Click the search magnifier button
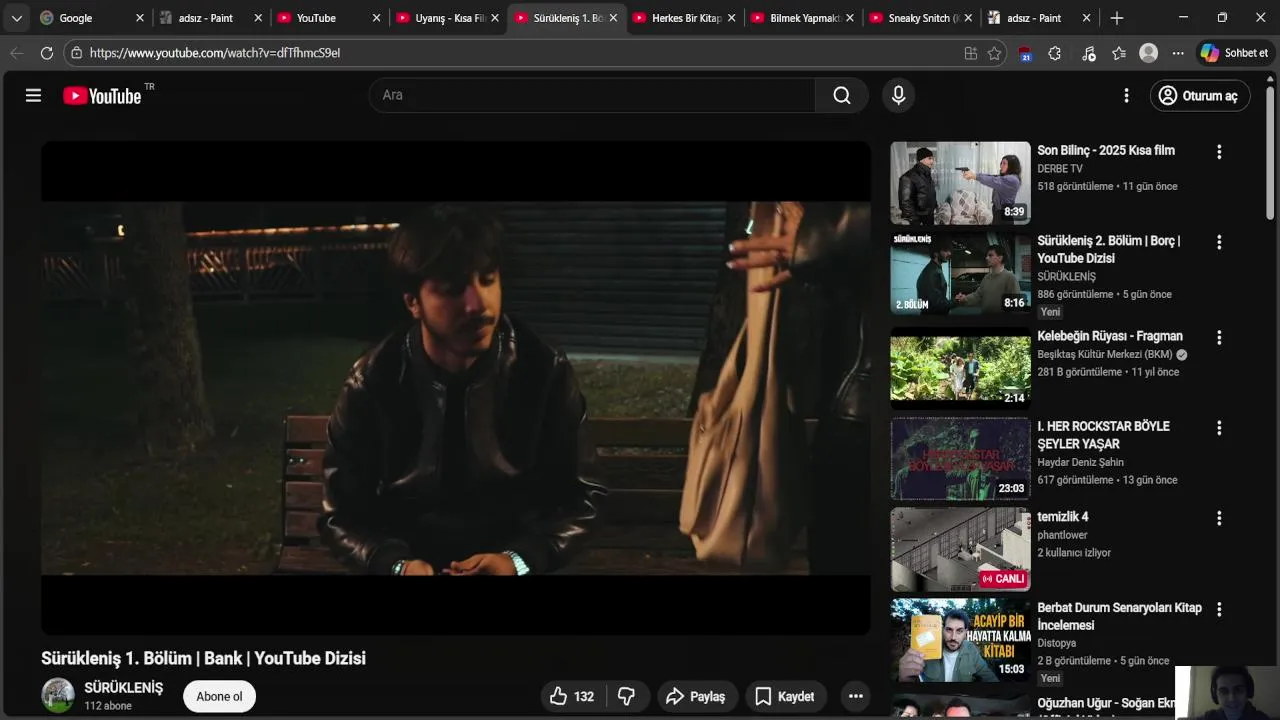Image resolution: width=1280 pixels, height=720 pixels. (842, 95)
